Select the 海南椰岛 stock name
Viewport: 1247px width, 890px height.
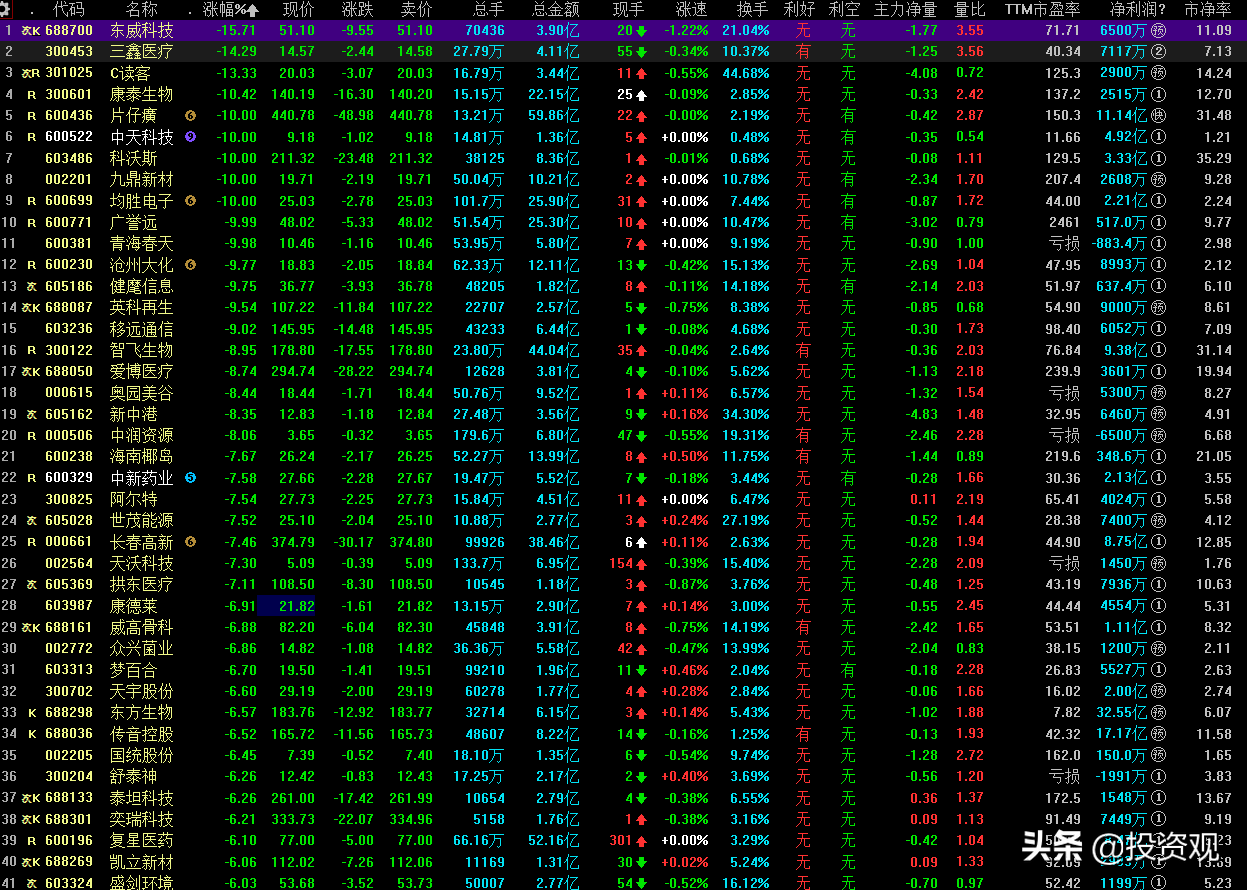(x=141, y=457)
